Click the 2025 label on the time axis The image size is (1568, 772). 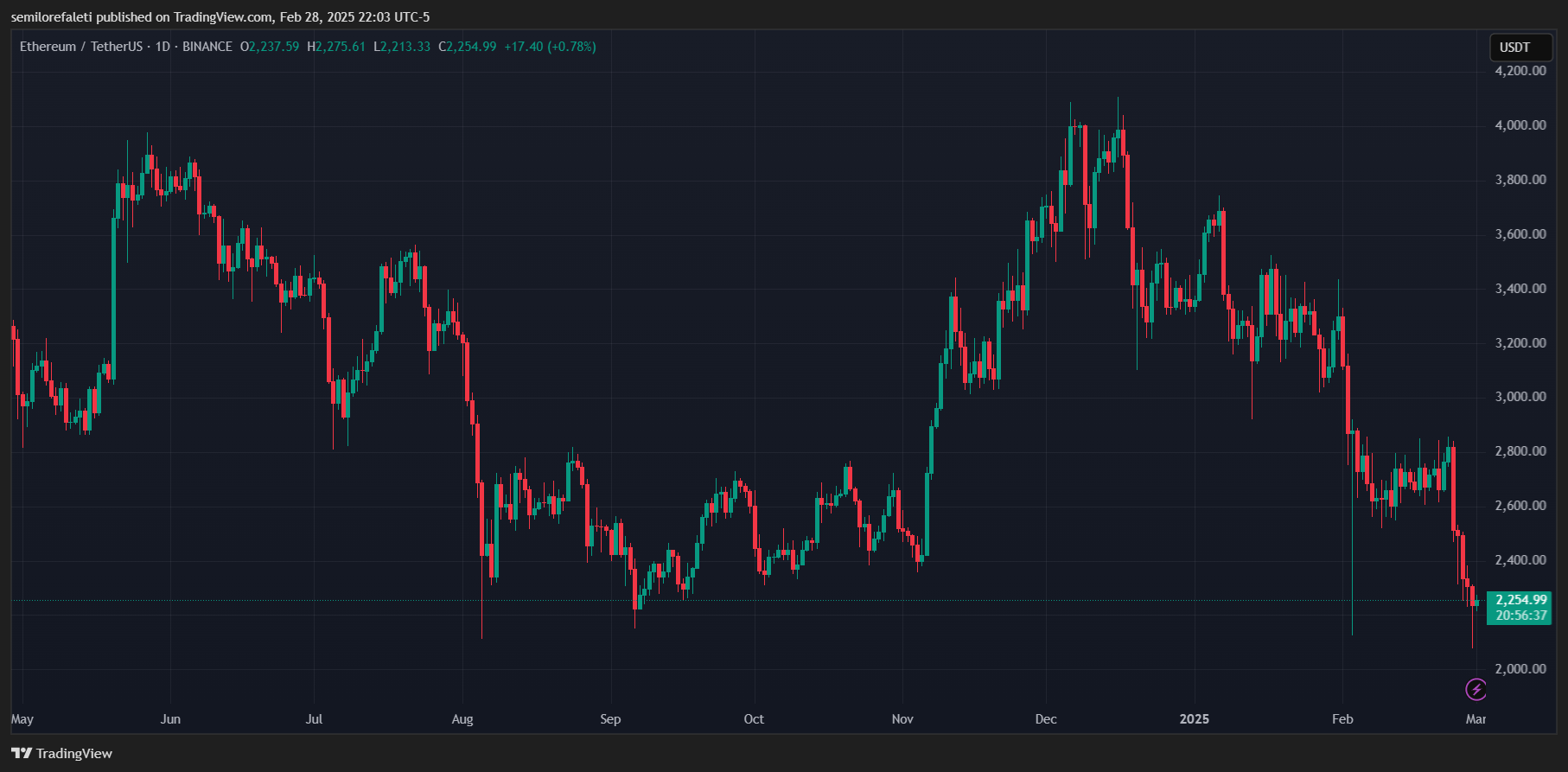click(1195, 719)
